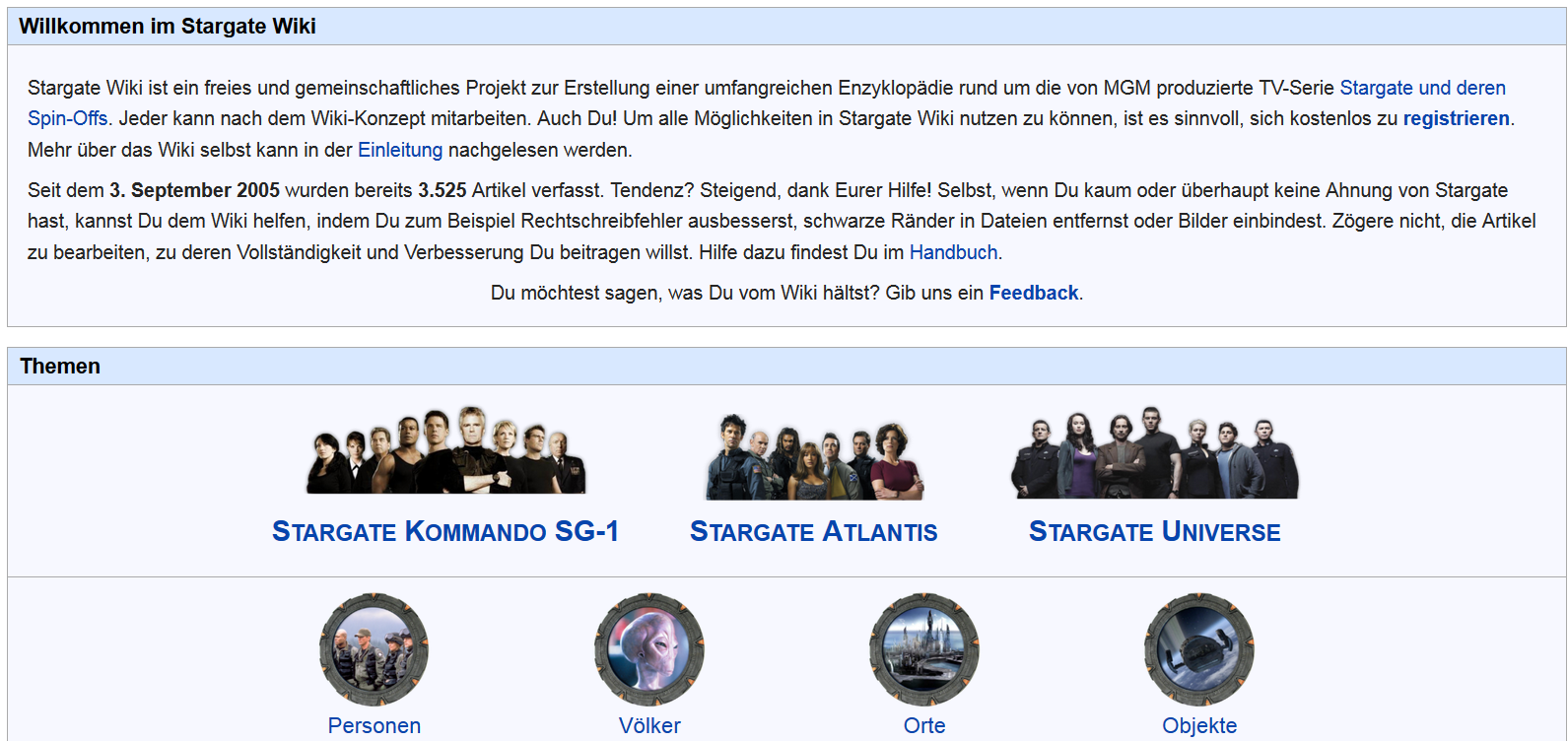This screenshot has height=741, width=1568.
Task: Open the Personen text link
Action: click(375, 726)
